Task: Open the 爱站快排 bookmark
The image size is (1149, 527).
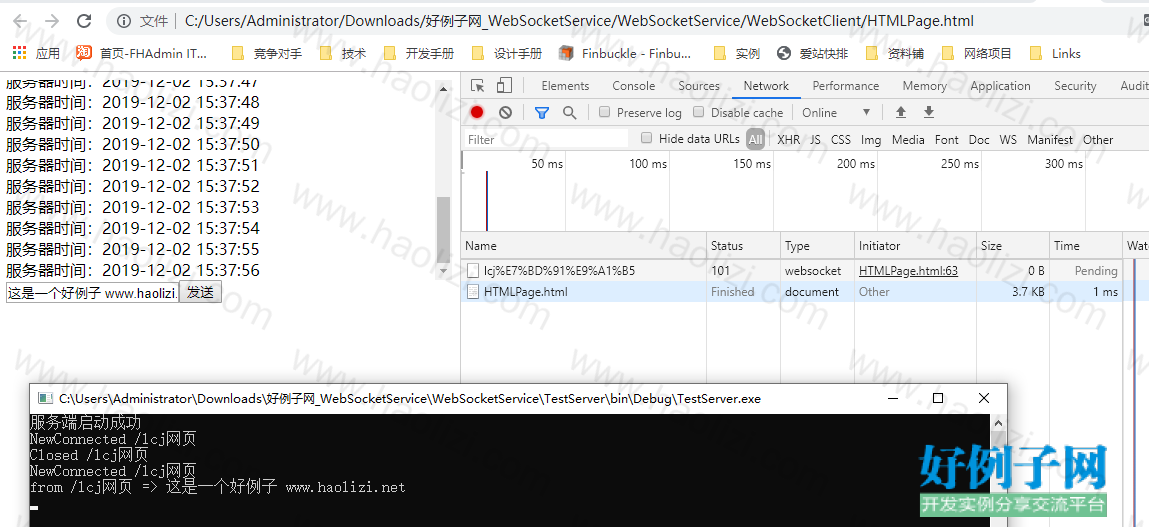Action: coord(813,54)
